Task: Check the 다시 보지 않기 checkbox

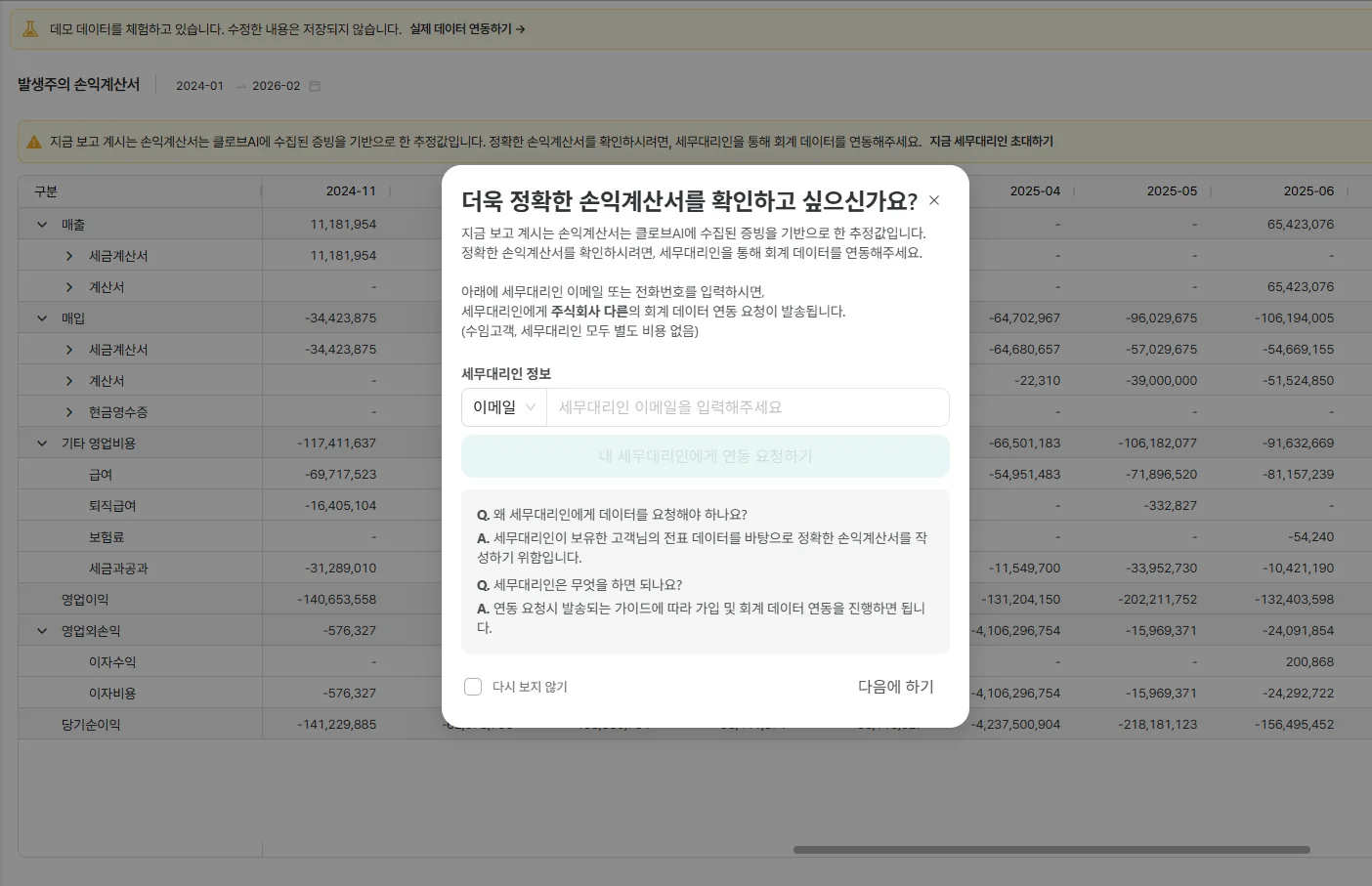Action: [473, 687]
